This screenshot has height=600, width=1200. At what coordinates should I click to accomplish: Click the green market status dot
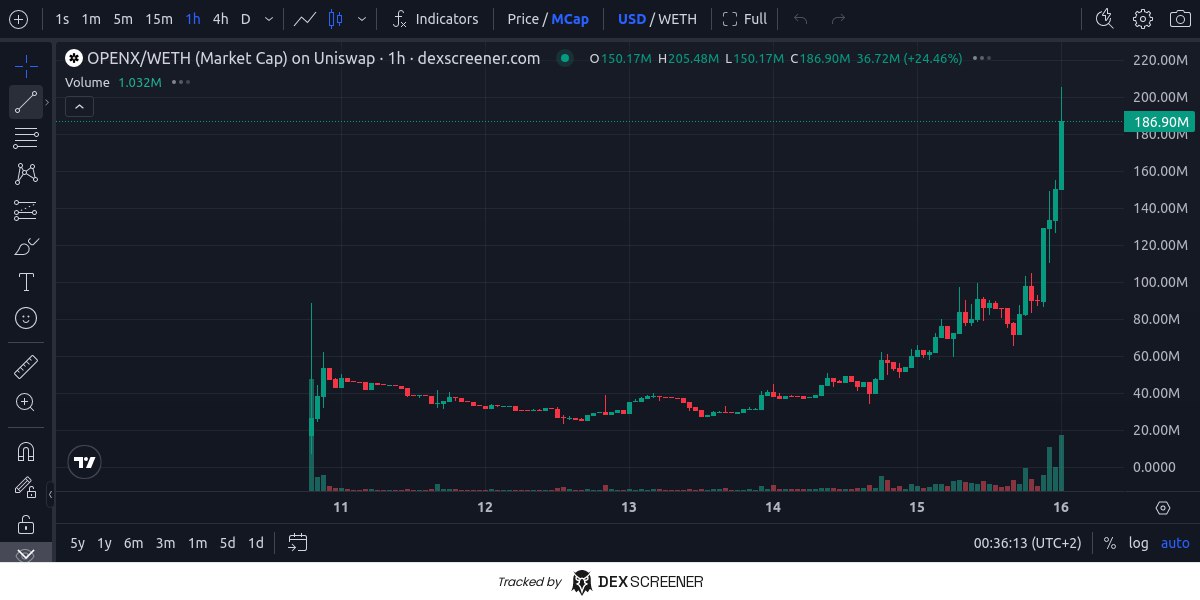click(x=565, y=58)
